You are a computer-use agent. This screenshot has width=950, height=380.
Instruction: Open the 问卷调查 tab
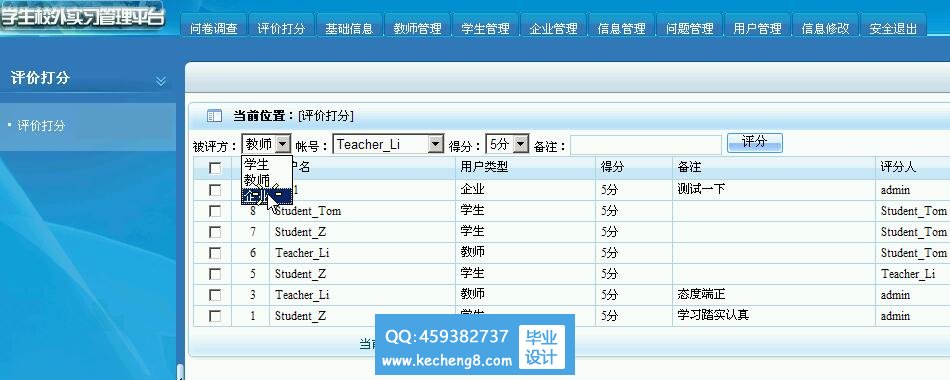coord(214,27)
